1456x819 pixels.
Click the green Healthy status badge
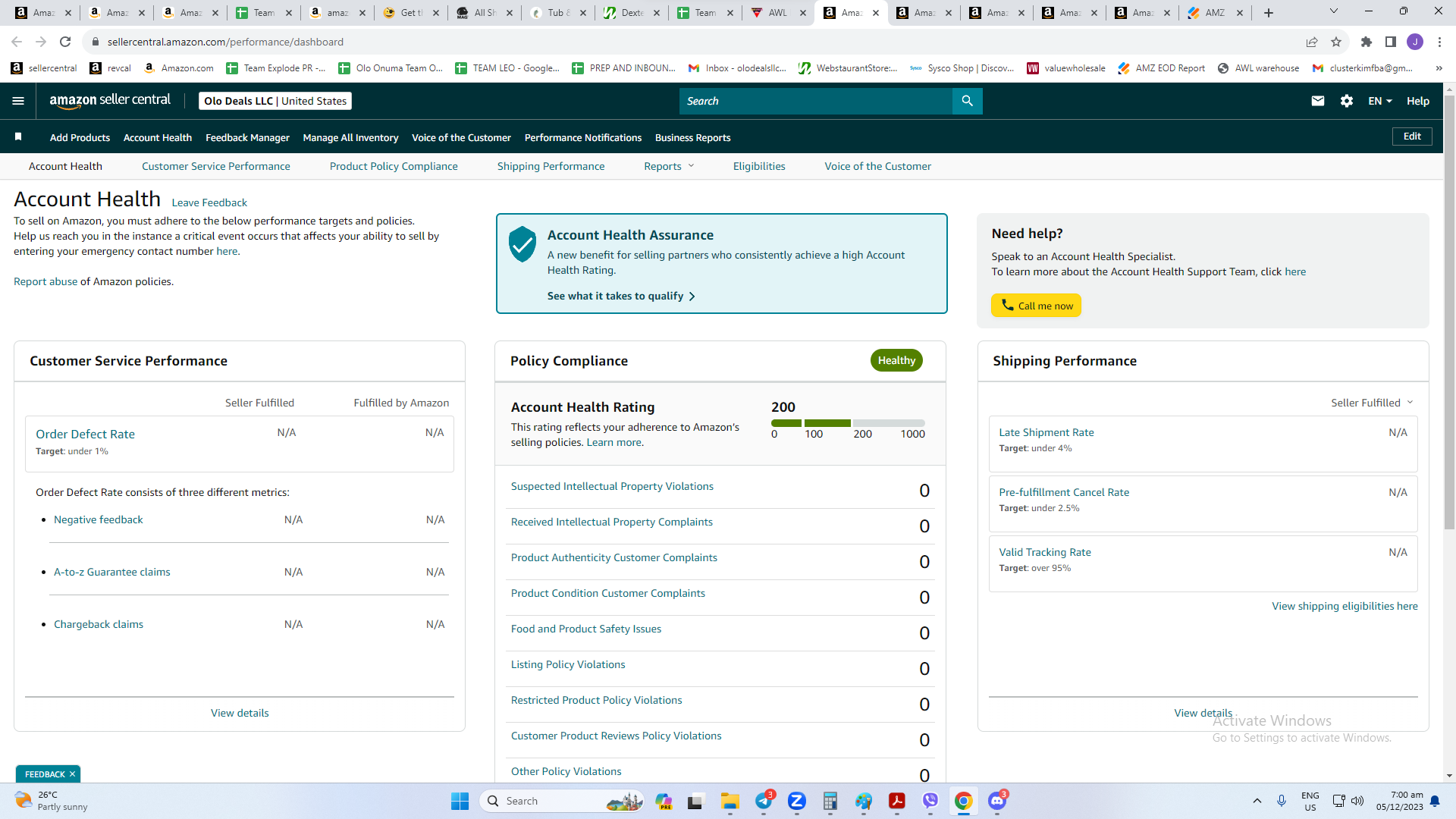coord(896,360)
